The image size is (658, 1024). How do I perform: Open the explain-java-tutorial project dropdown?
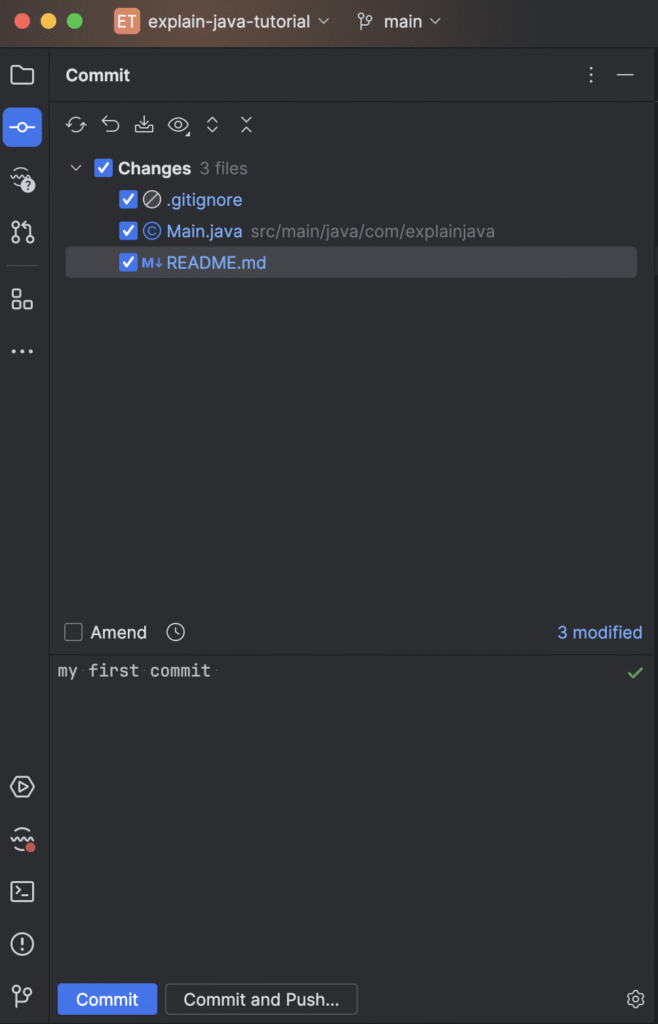click(x=226, y=21)
